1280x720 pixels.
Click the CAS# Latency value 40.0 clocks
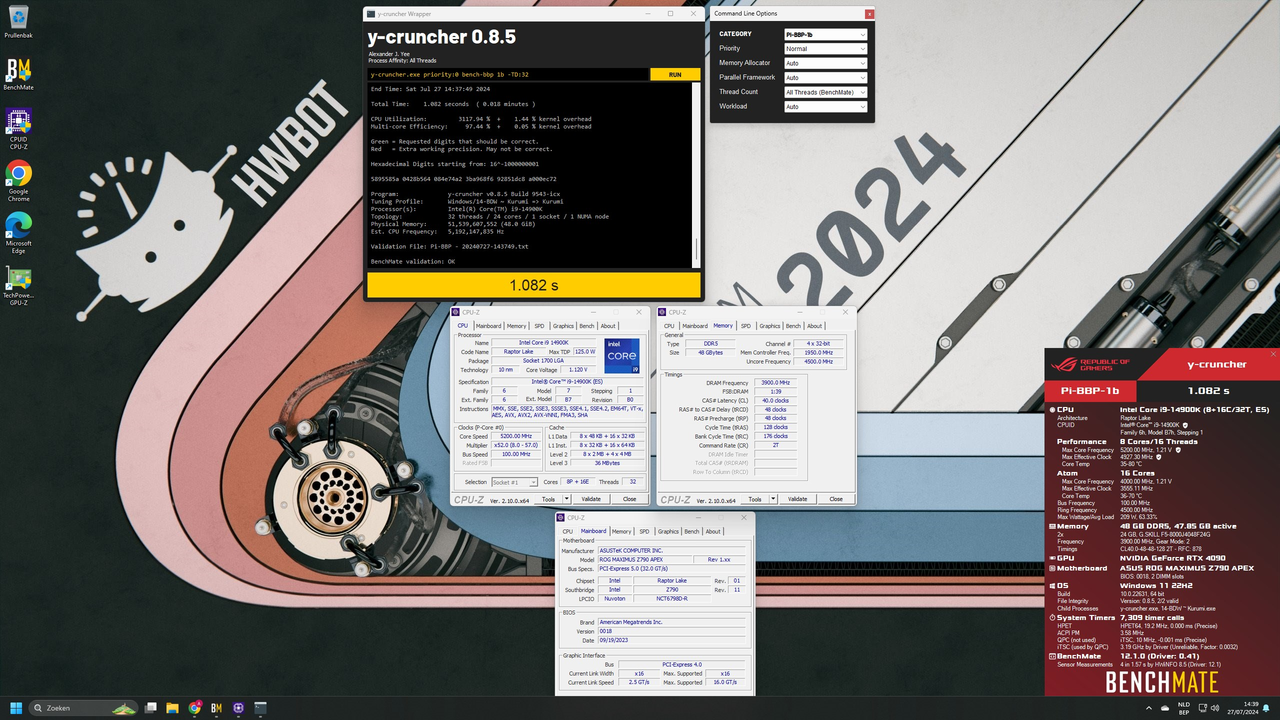[x=775, y=400]
